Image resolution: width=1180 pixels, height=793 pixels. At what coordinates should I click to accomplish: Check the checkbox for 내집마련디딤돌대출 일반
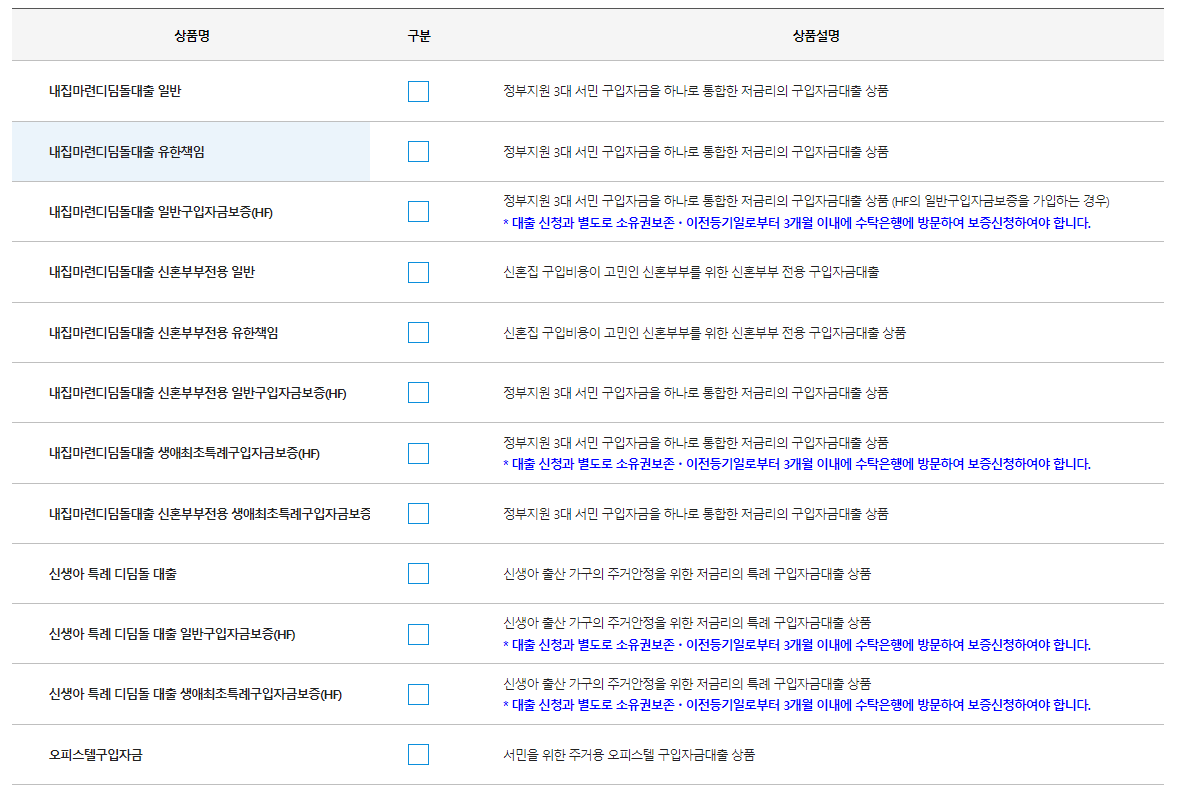click(x=417, y=91)
